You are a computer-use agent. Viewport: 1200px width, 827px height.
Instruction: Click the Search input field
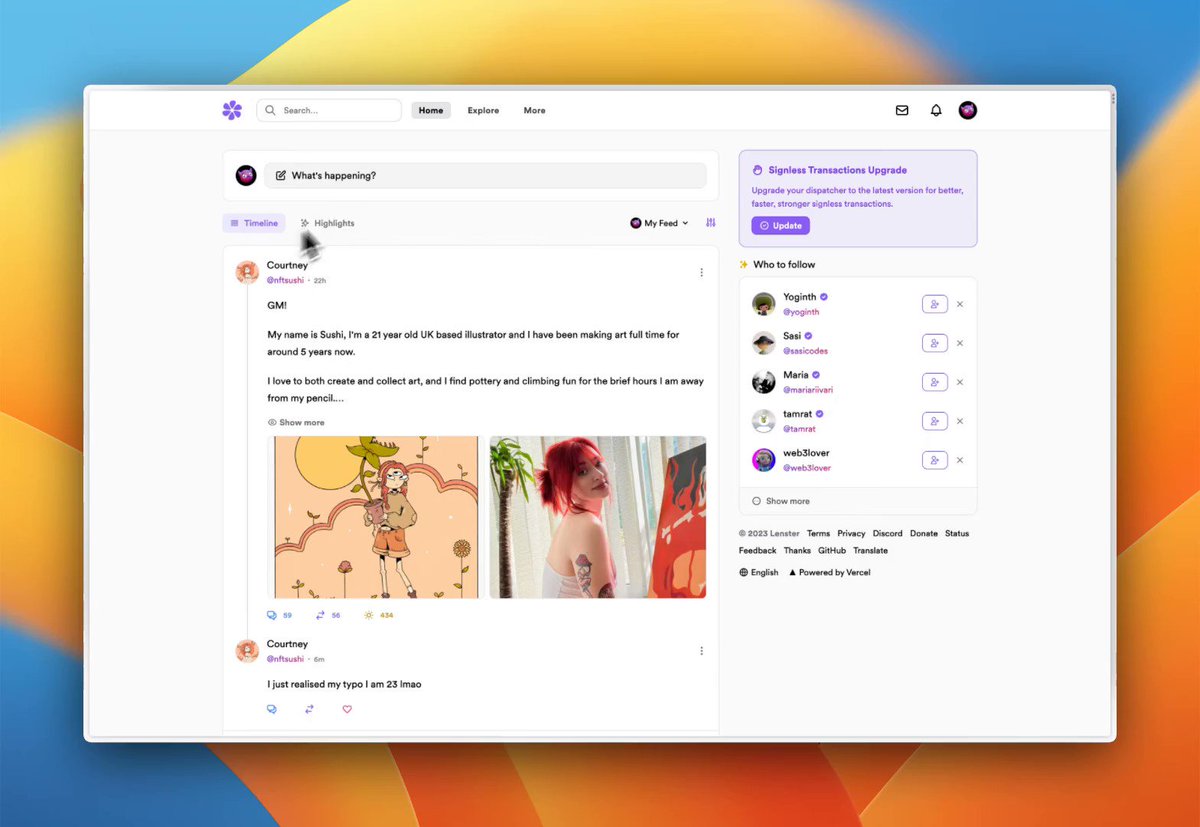[x=329, y=110]
